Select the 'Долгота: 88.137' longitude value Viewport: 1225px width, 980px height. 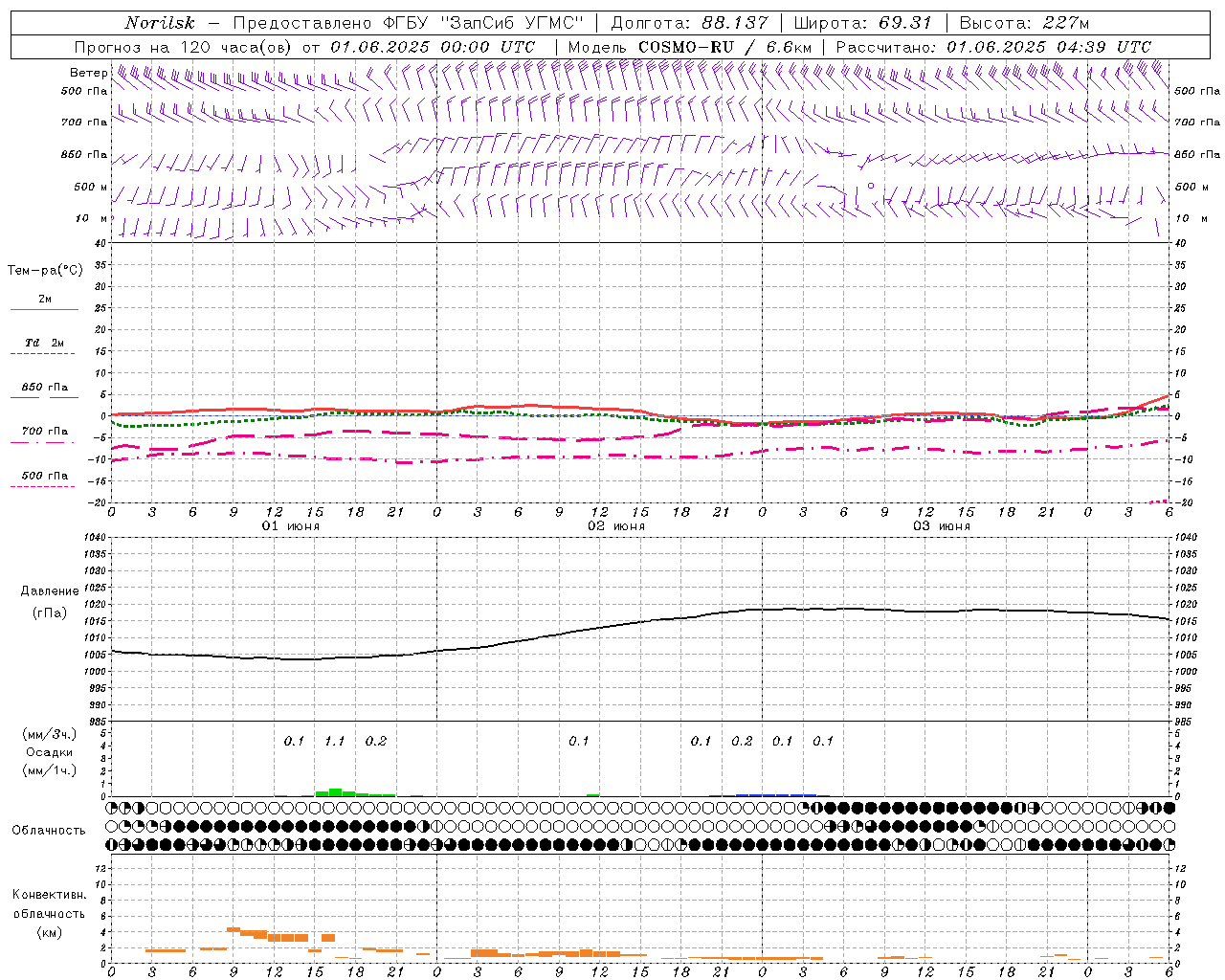coord(689,23)
